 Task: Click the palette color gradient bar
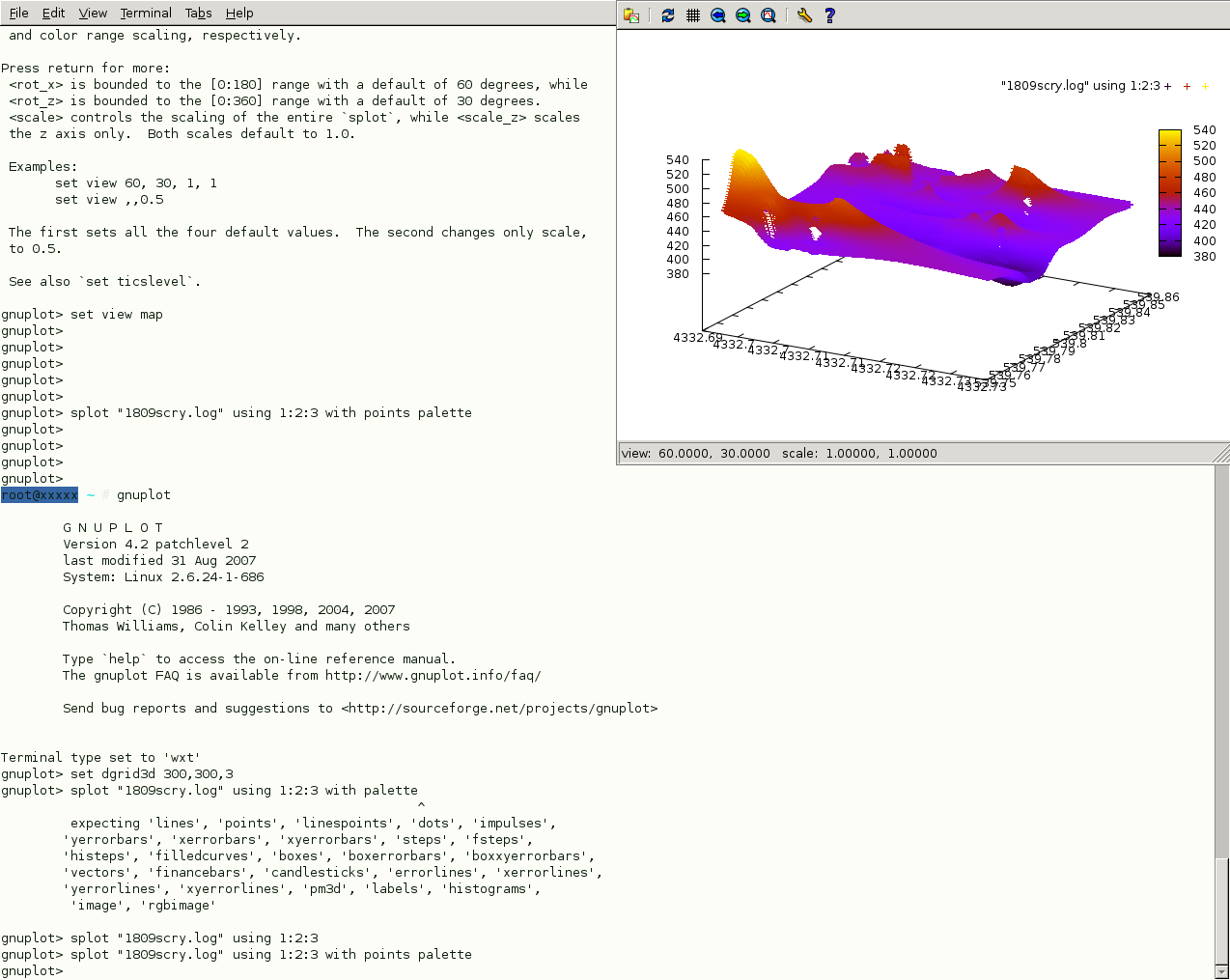pos(1169,193)
